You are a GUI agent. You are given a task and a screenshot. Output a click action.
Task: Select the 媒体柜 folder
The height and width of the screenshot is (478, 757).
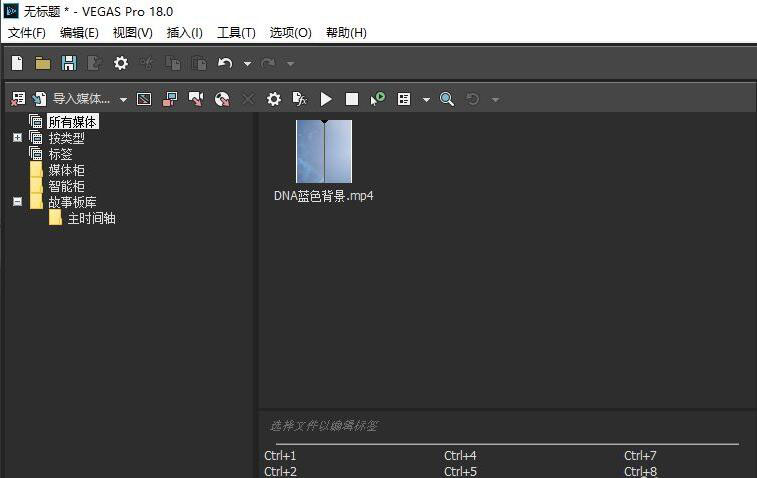66,170
